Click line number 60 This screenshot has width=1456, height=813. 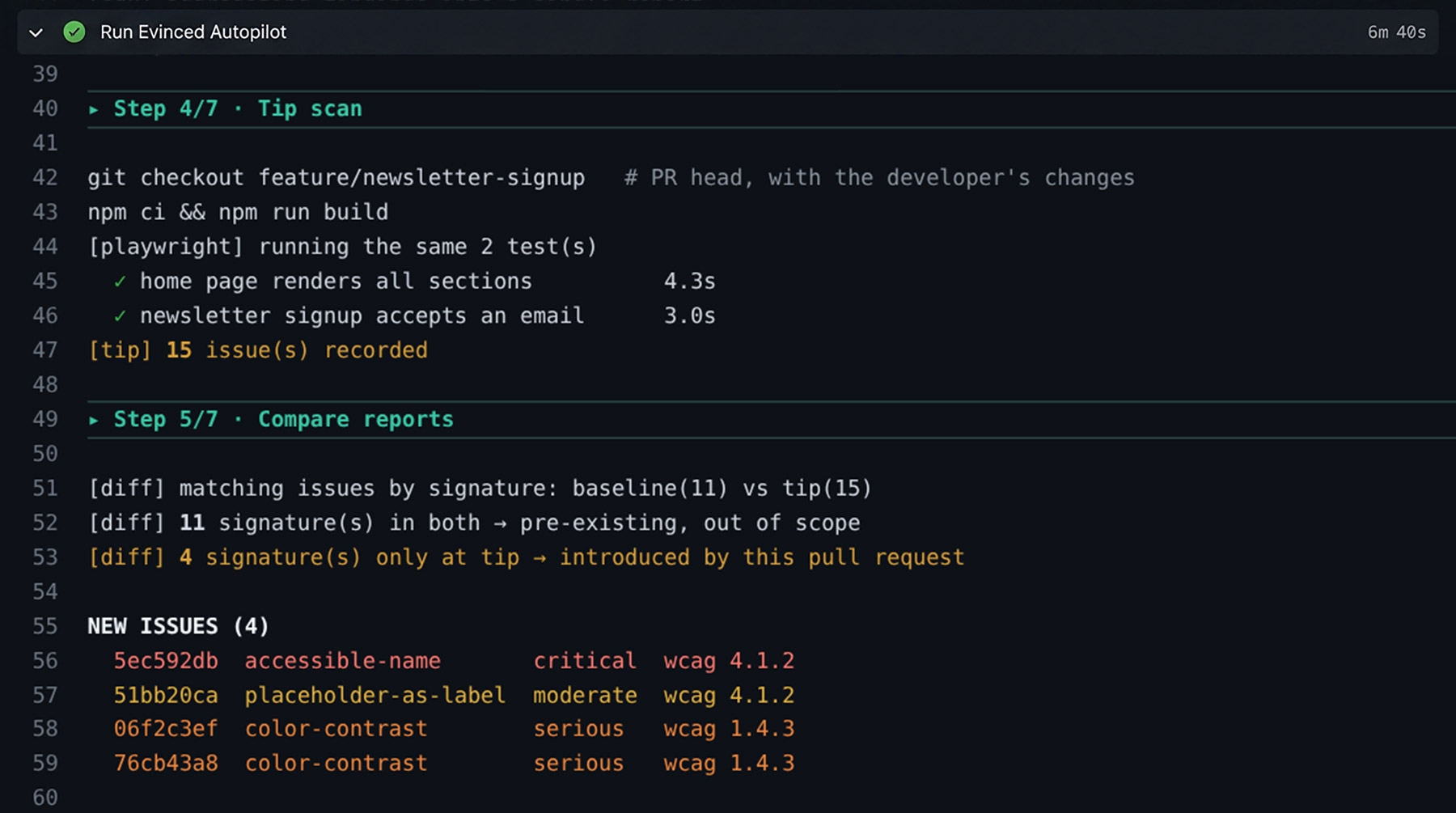(x=45, y=798)
